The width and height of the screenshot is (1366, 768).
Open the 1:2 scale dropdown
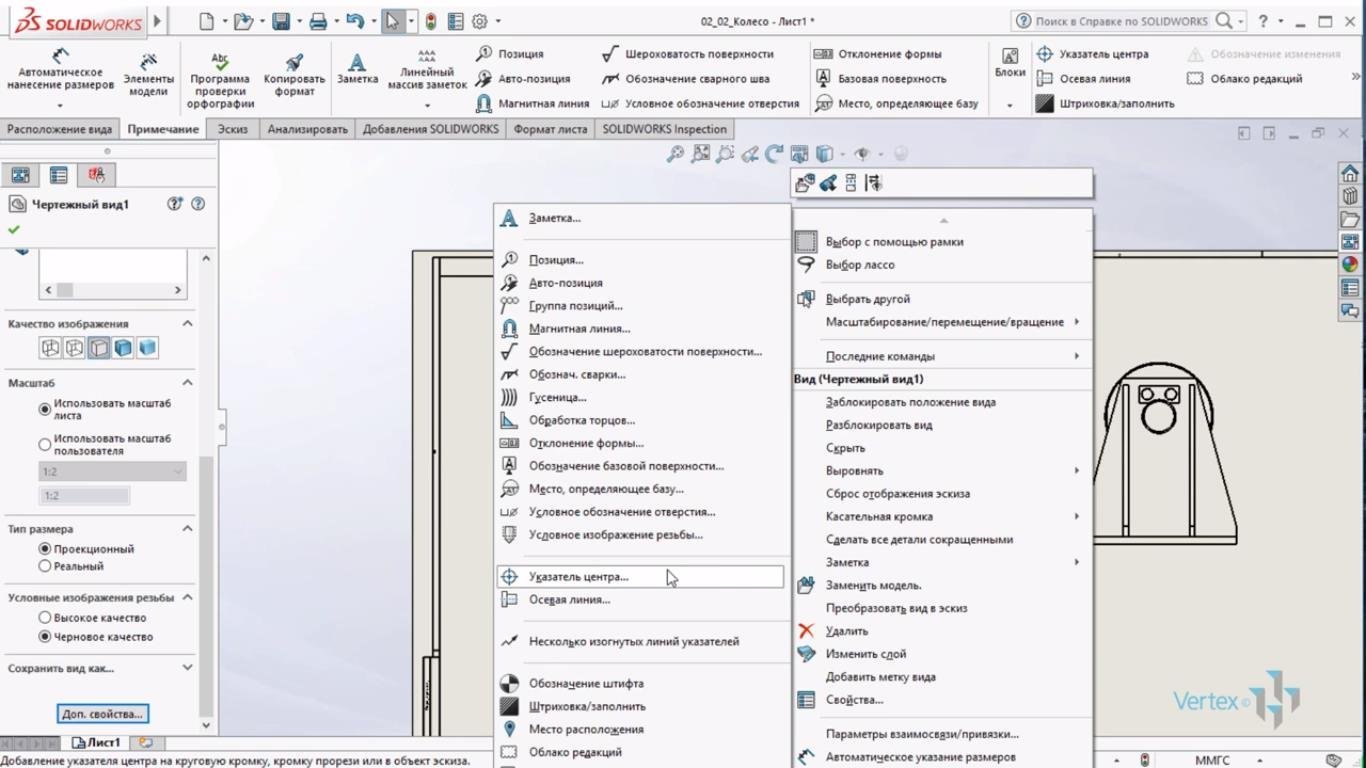click(x=112, y=471)
